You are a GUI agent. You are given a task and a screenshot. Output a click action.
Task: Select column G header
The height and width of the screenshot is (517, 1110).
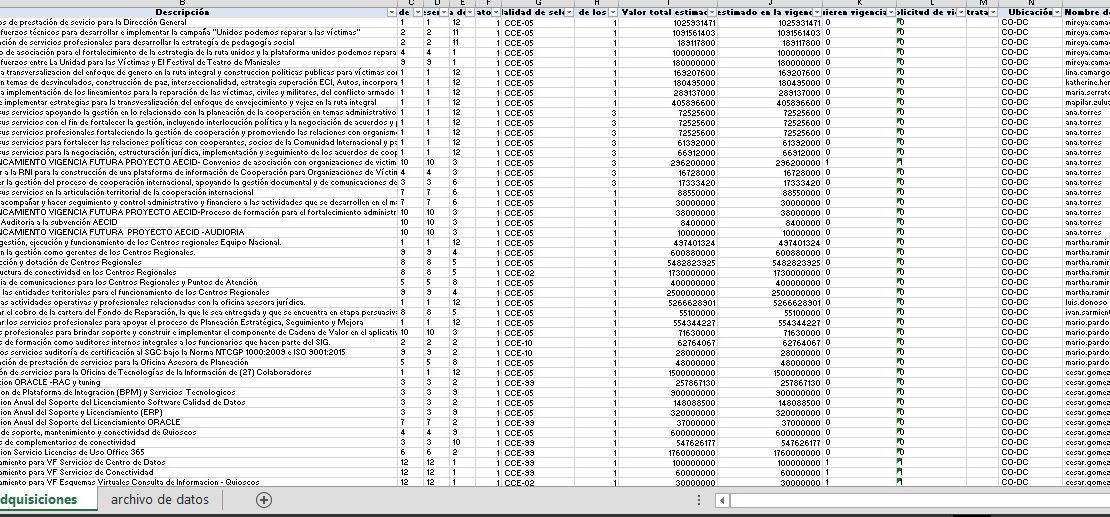539,4
